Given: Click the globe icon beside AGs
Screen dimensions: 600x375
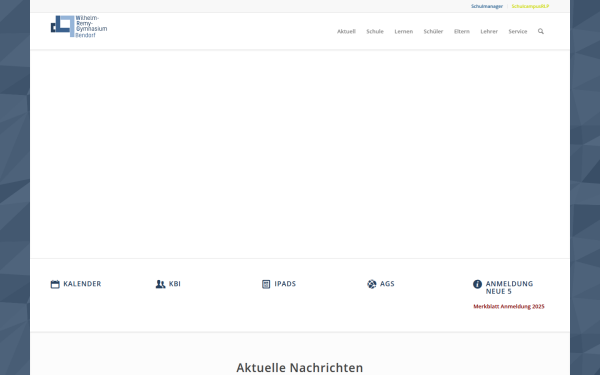Looking at the screenshot, I should (372, 284).
